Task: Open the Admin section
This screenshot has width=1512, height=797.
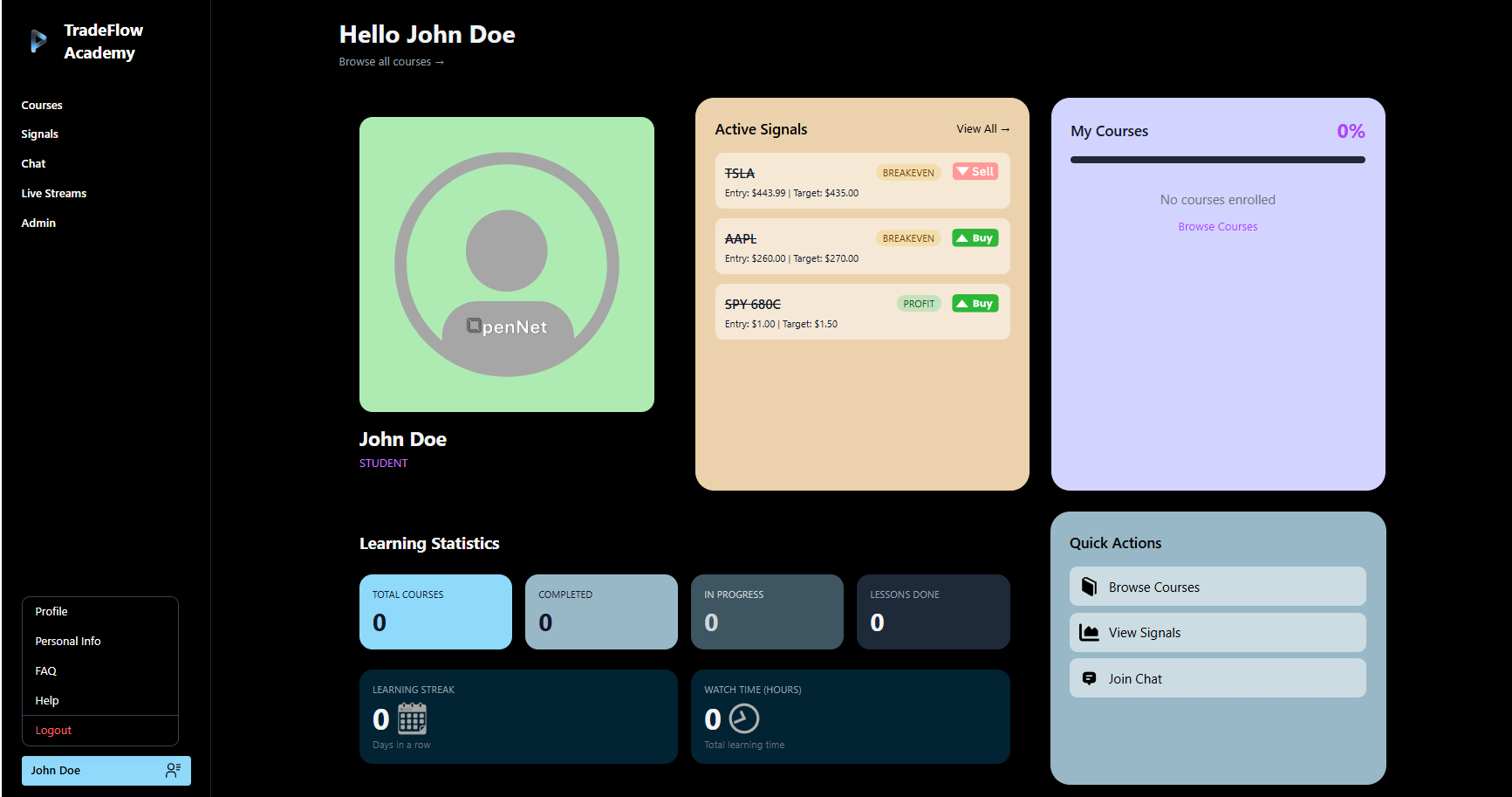Action: 38,223
